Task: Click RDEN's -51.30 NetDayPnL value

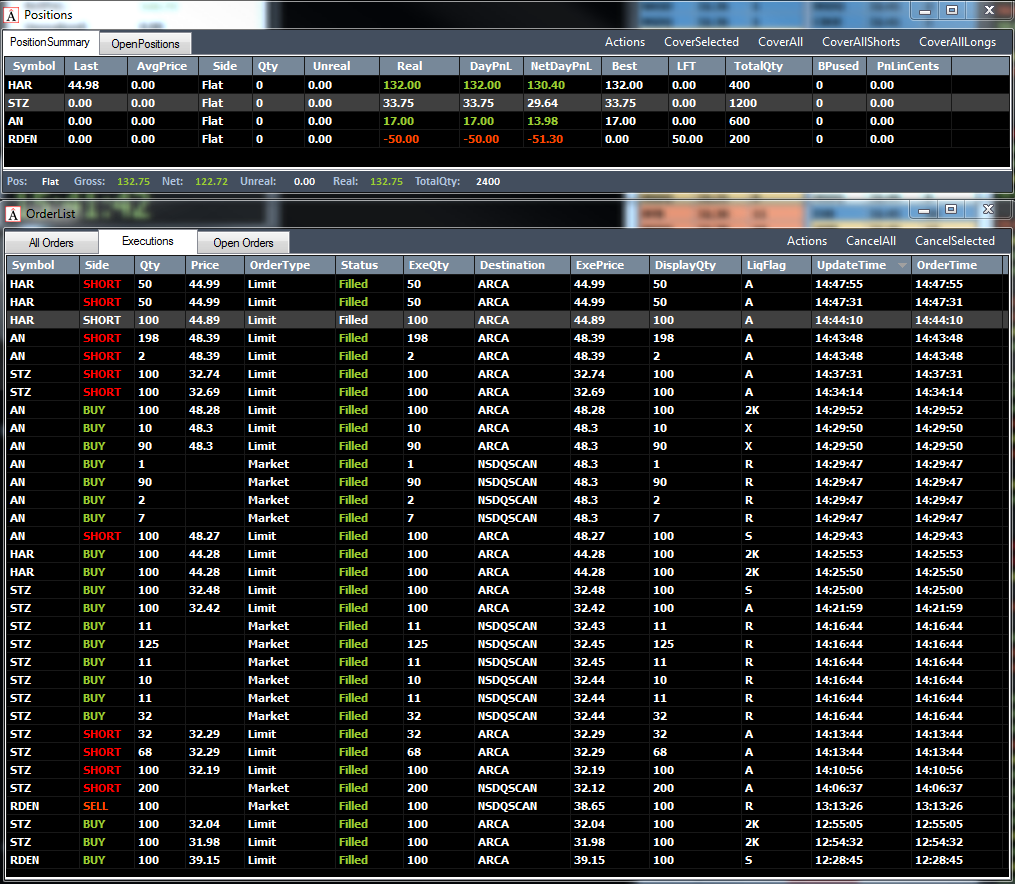Action: point(545,139)
